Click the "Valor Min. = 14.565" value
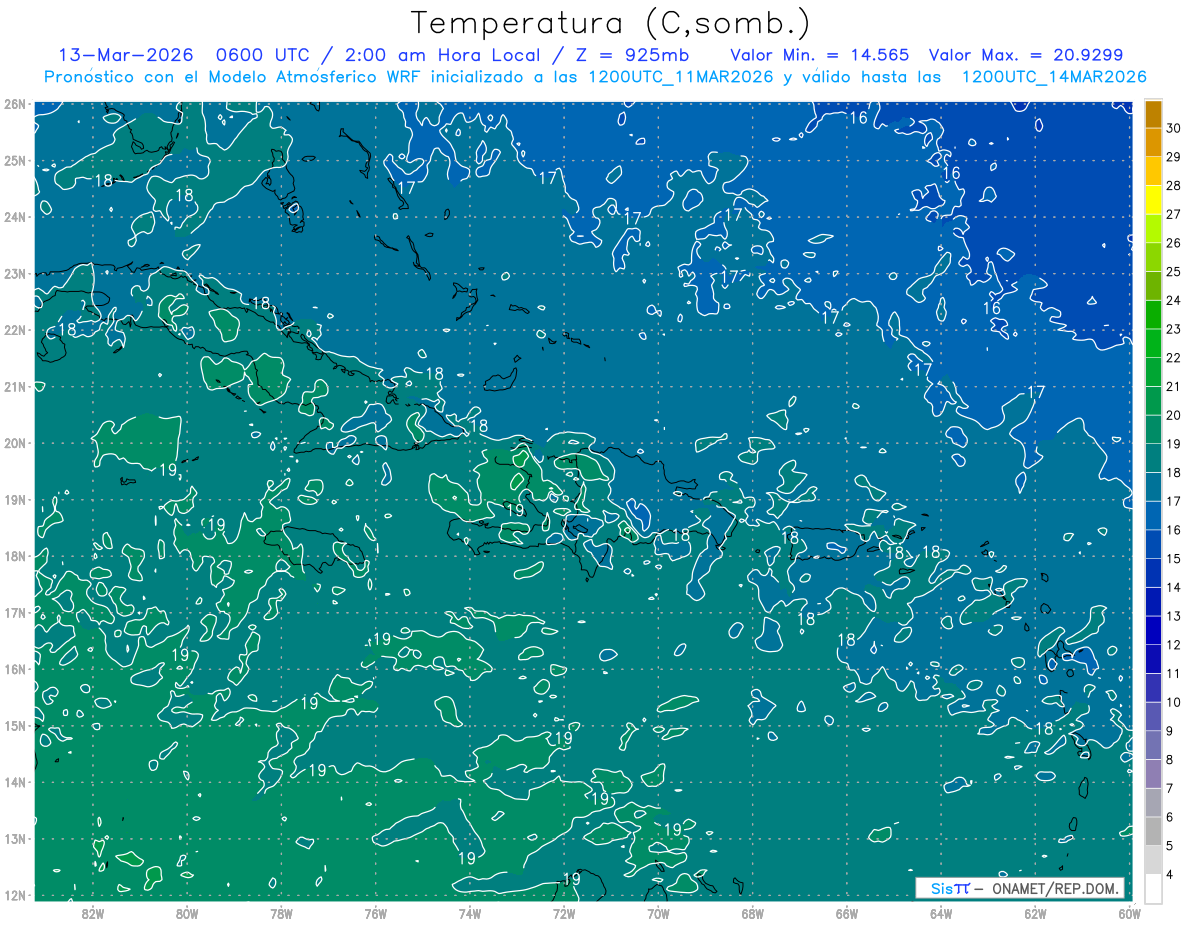 click(819, 55)
